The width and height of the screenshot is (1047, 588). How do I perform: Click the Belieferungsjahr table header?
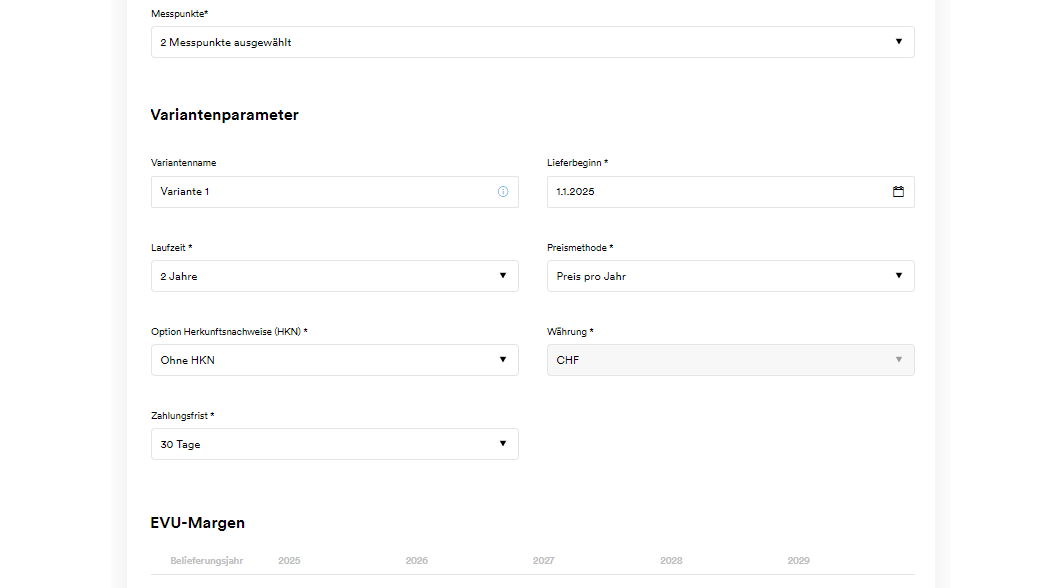(206, 561)
